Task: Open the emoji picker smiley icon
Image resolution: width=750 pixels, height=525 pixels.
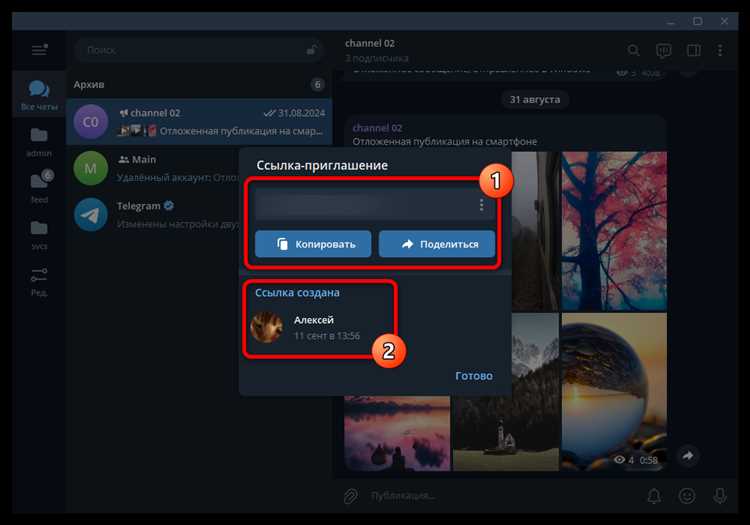Action: coord(687,496)
